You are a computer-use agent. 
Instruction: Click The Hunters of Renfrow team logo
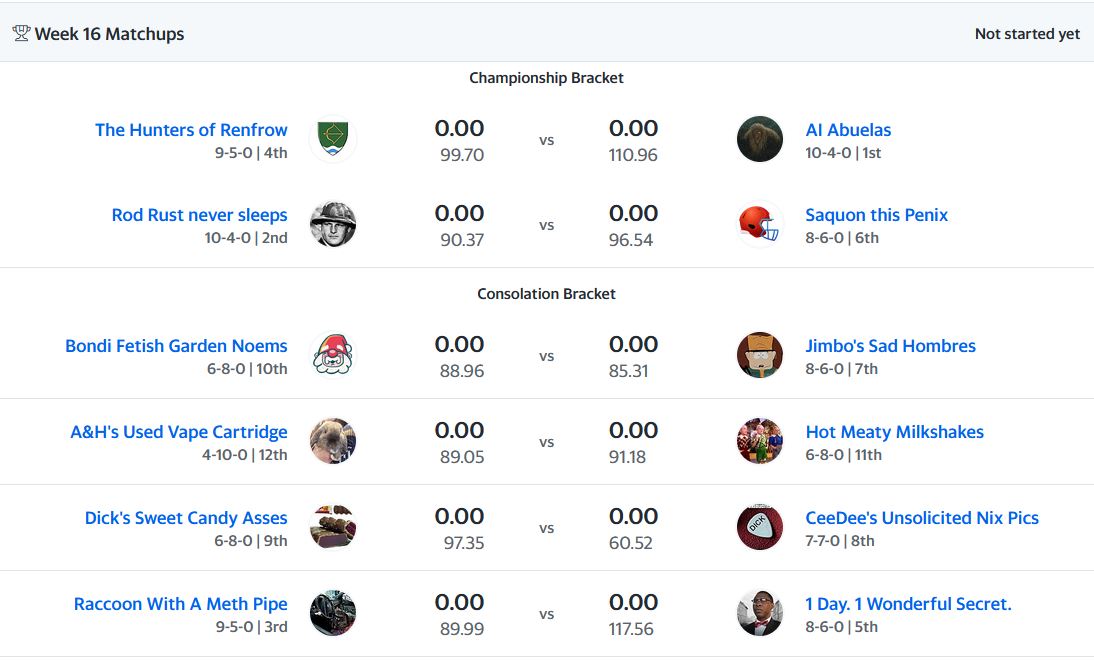(333, 139)
